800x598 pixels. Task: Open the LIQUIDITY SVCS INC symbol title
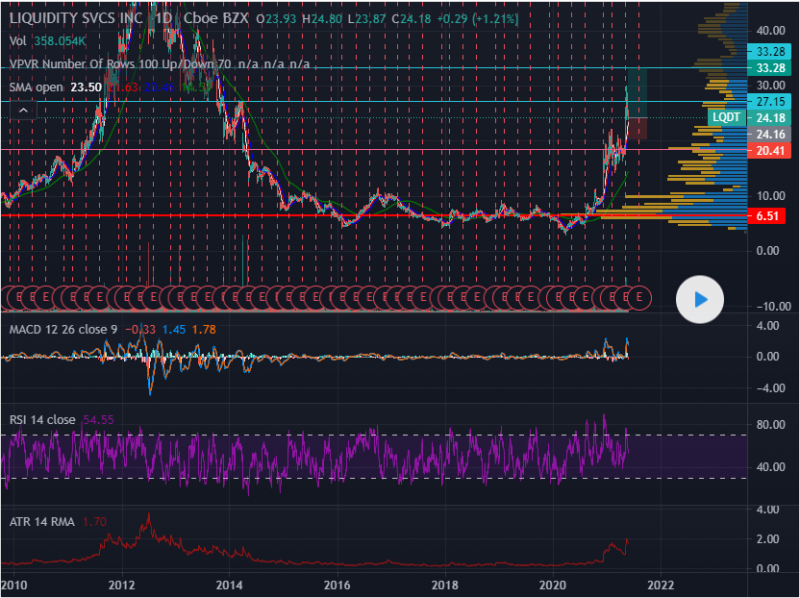pyautogui.click(x=74, y=19)
